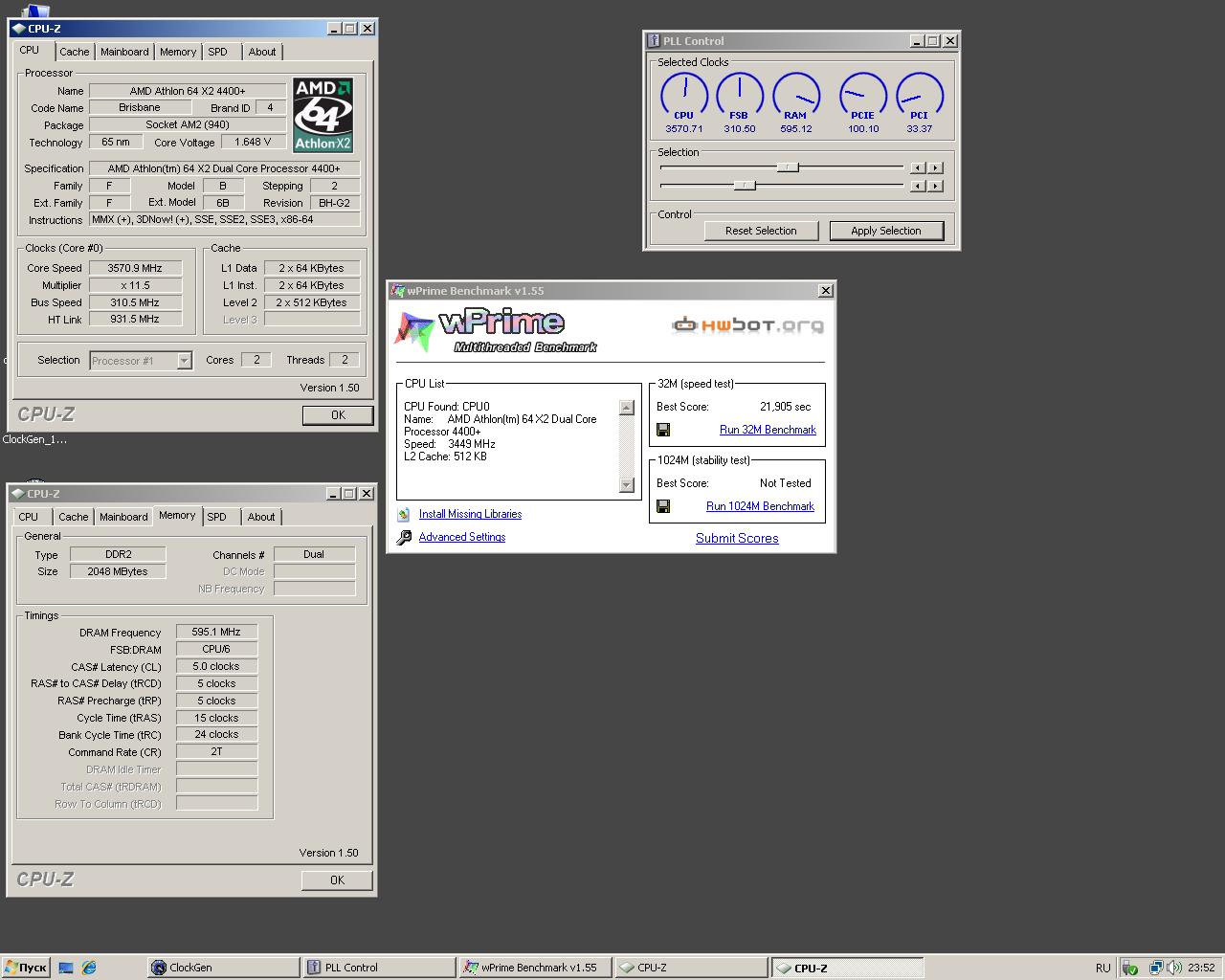The image size is (1225, 980).
Task: Open Install Missing Libraries link
Action: pos(470,514)
